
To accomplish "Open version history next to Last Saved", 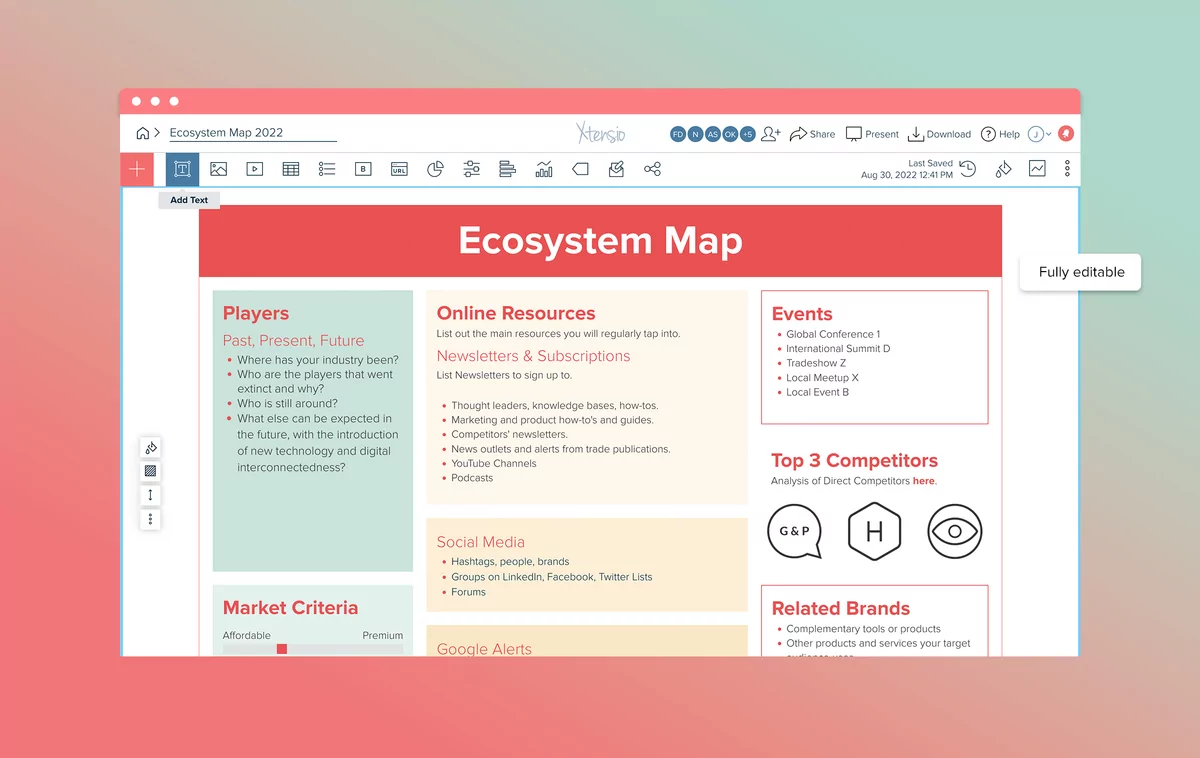I will pyautogui.click(x=967, y=169).
